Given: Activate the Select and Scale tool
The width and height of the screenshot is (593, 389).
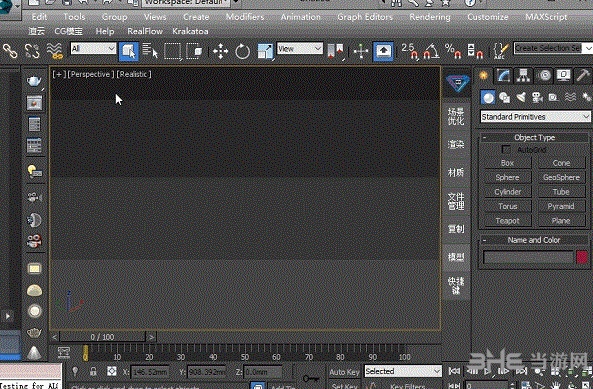Looking at the screenshot, I should [265, 51].
